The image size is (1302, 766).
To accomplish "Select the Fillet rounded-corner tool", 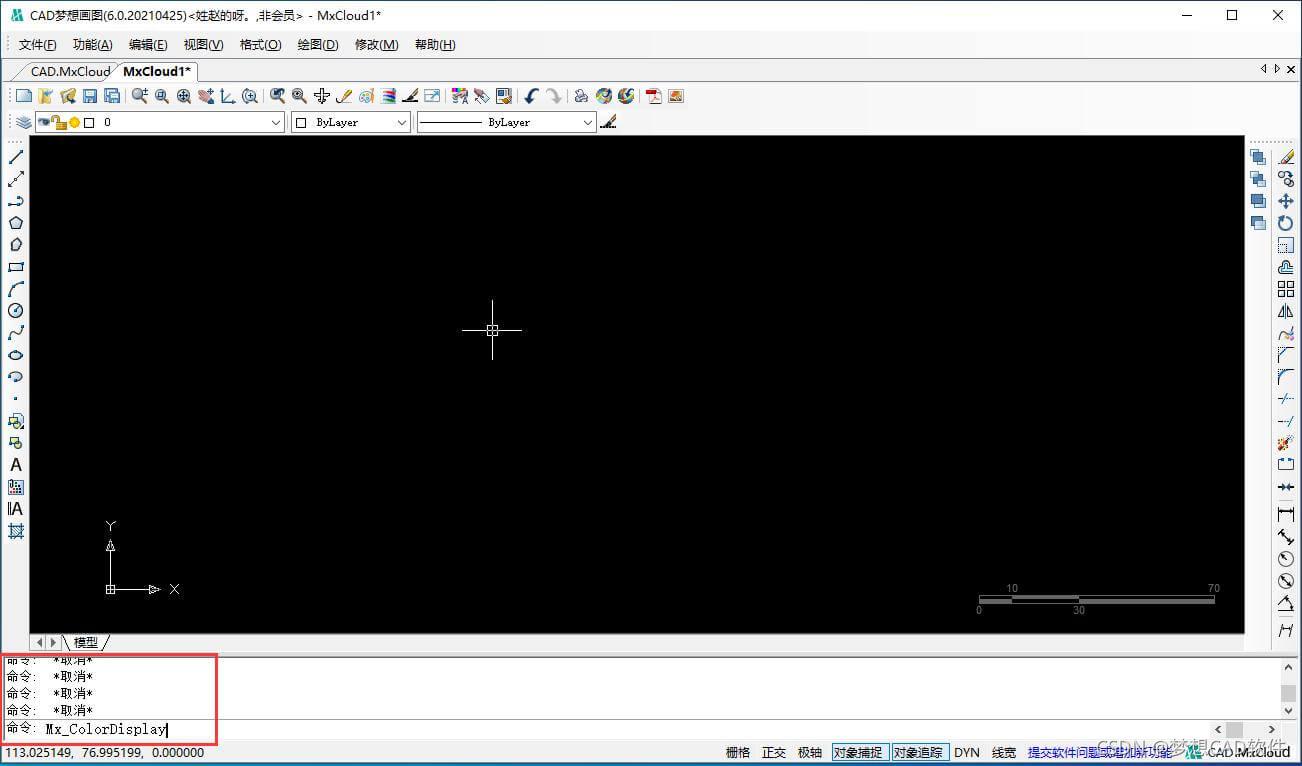I will point(1286,377).
